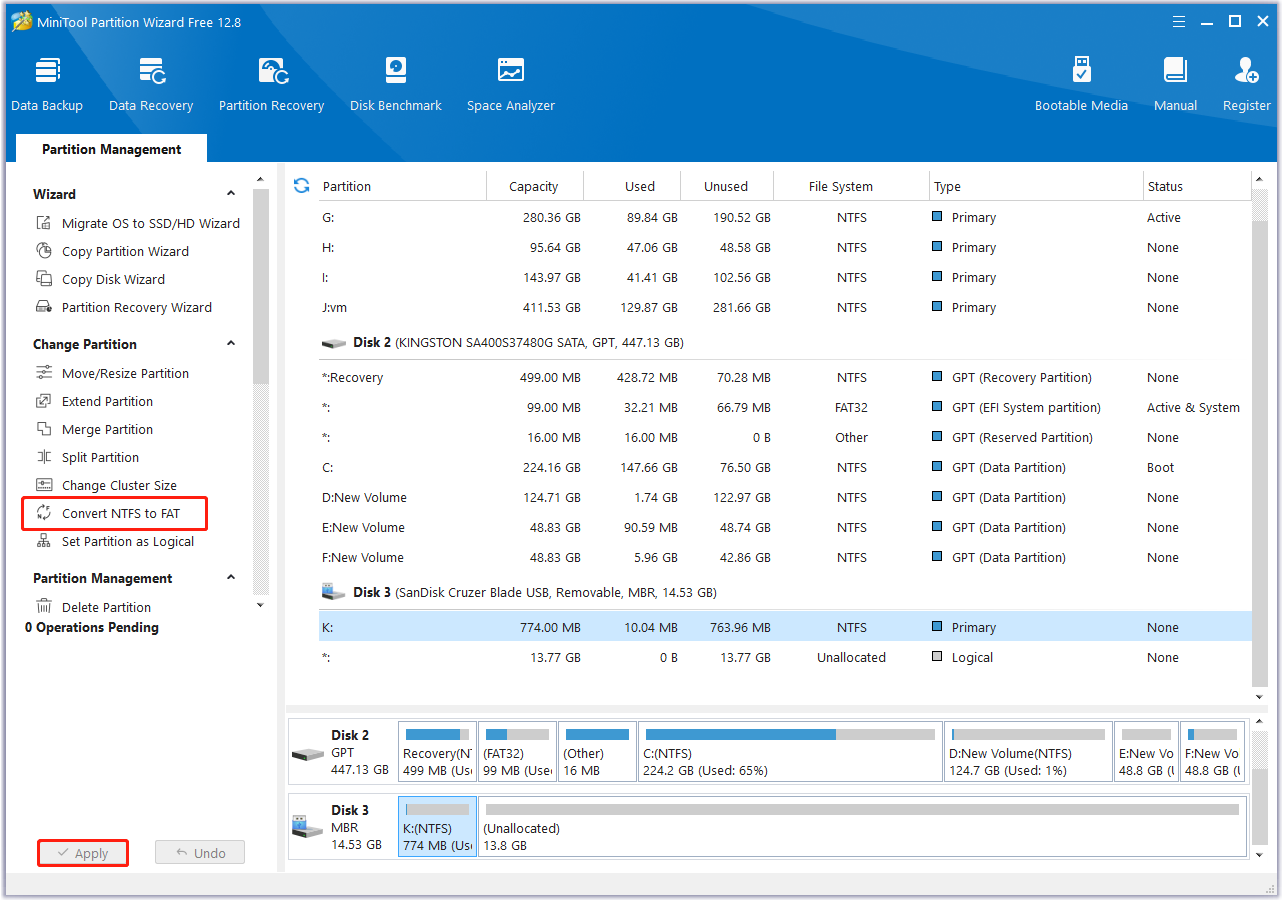The height and width of the screenshot is (900, 1283).
Task: Refresh the partition list
Action: point(301,186)
